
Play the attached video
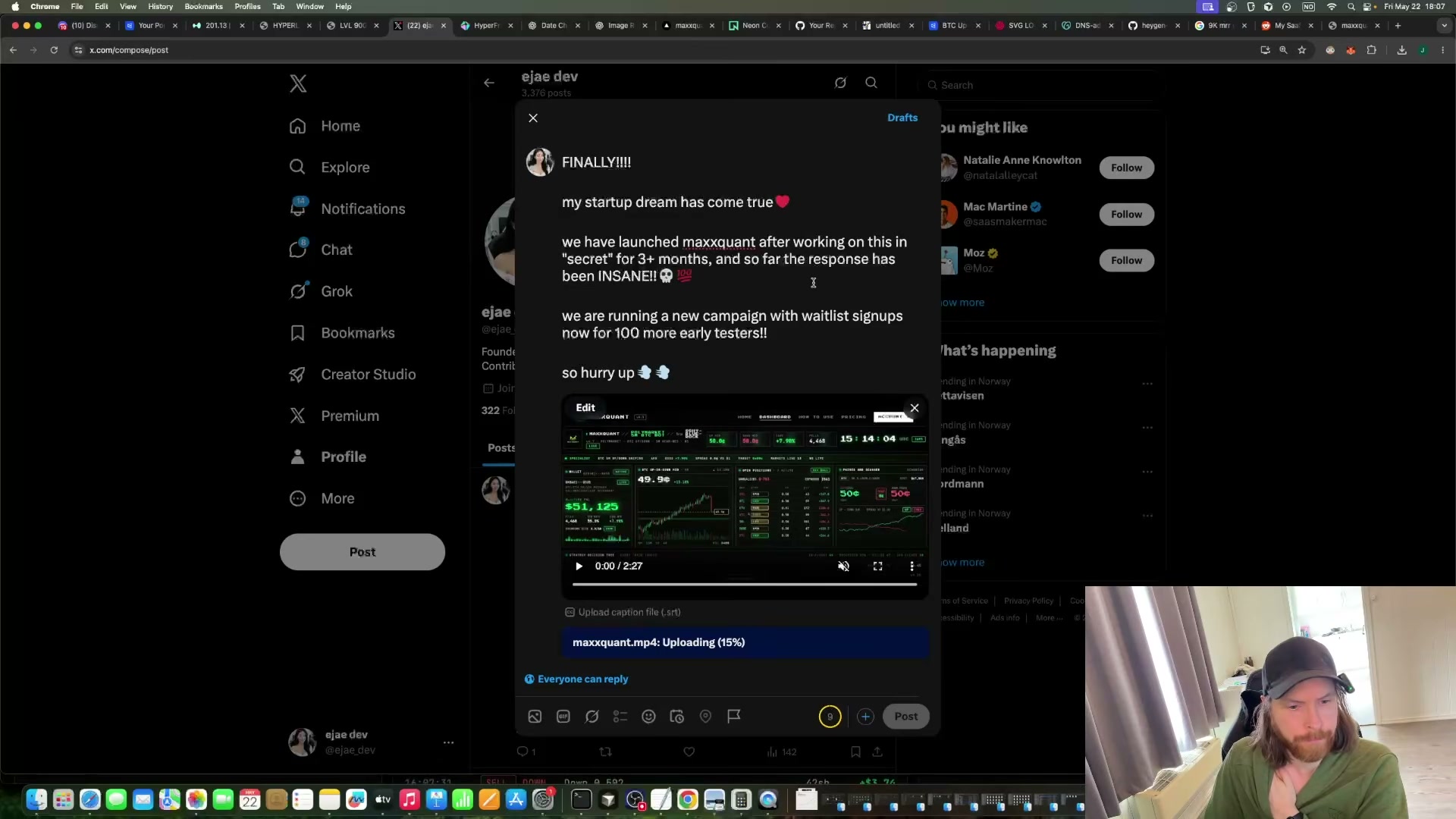point(579,566)
